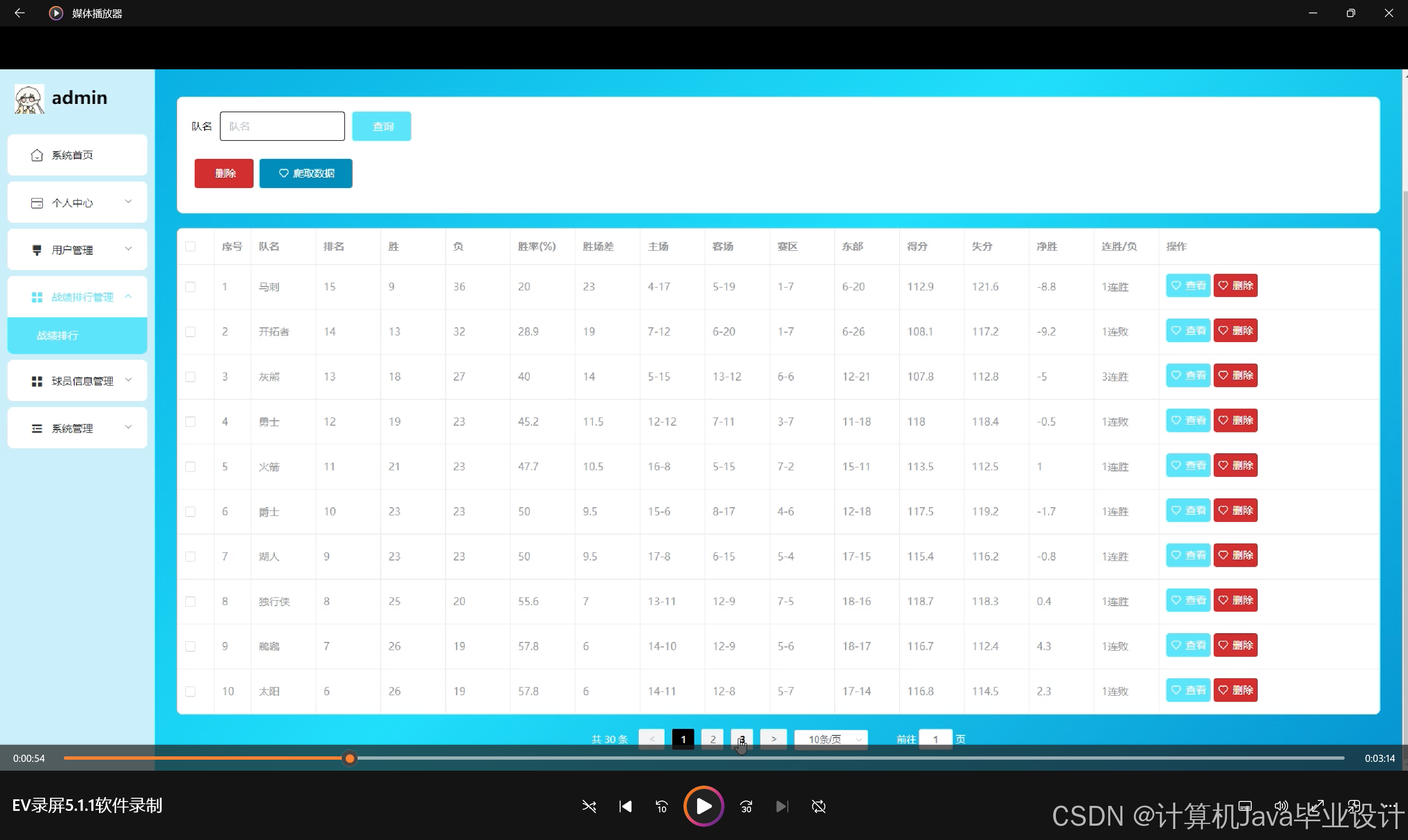
Task: Skip back 10 seconds
Action: click(x=661, y=806)
